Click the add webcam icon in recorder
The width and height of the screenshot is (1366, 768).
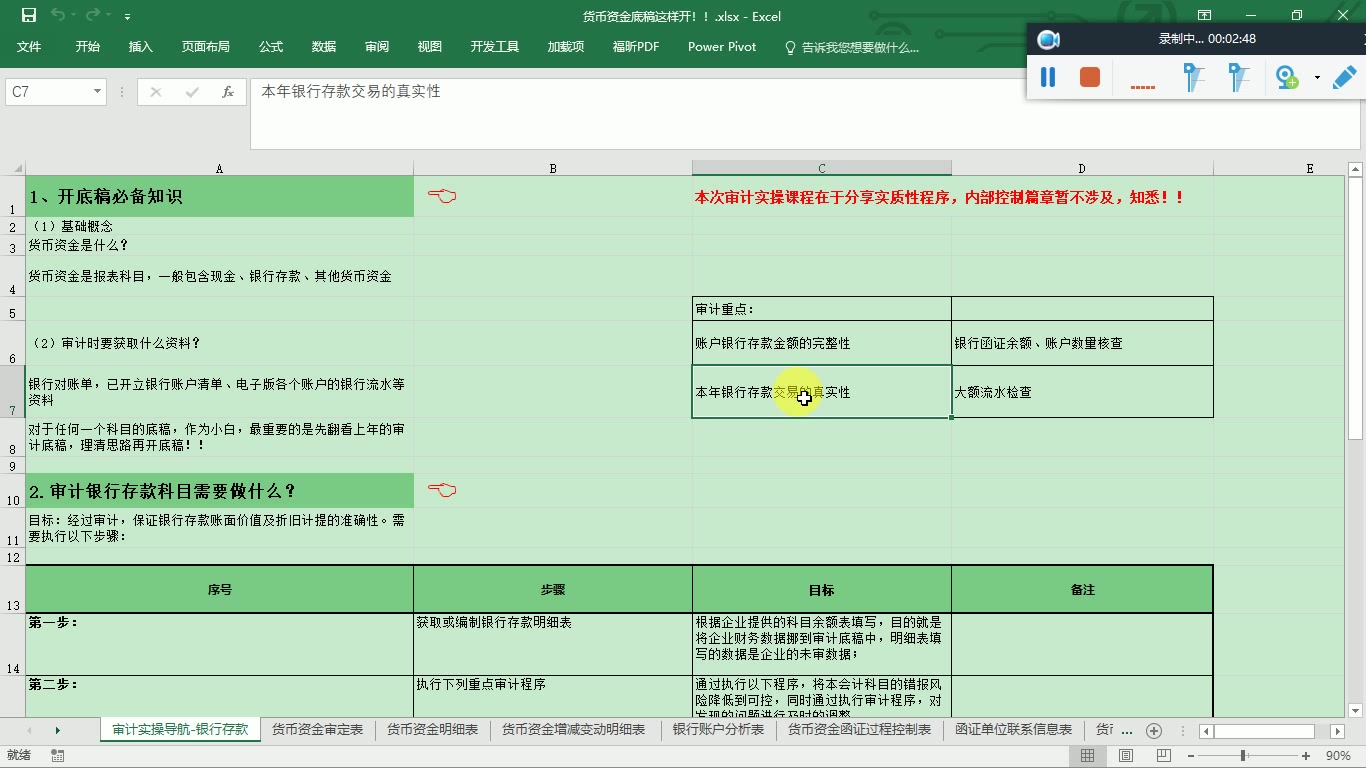click(1287, 77)
